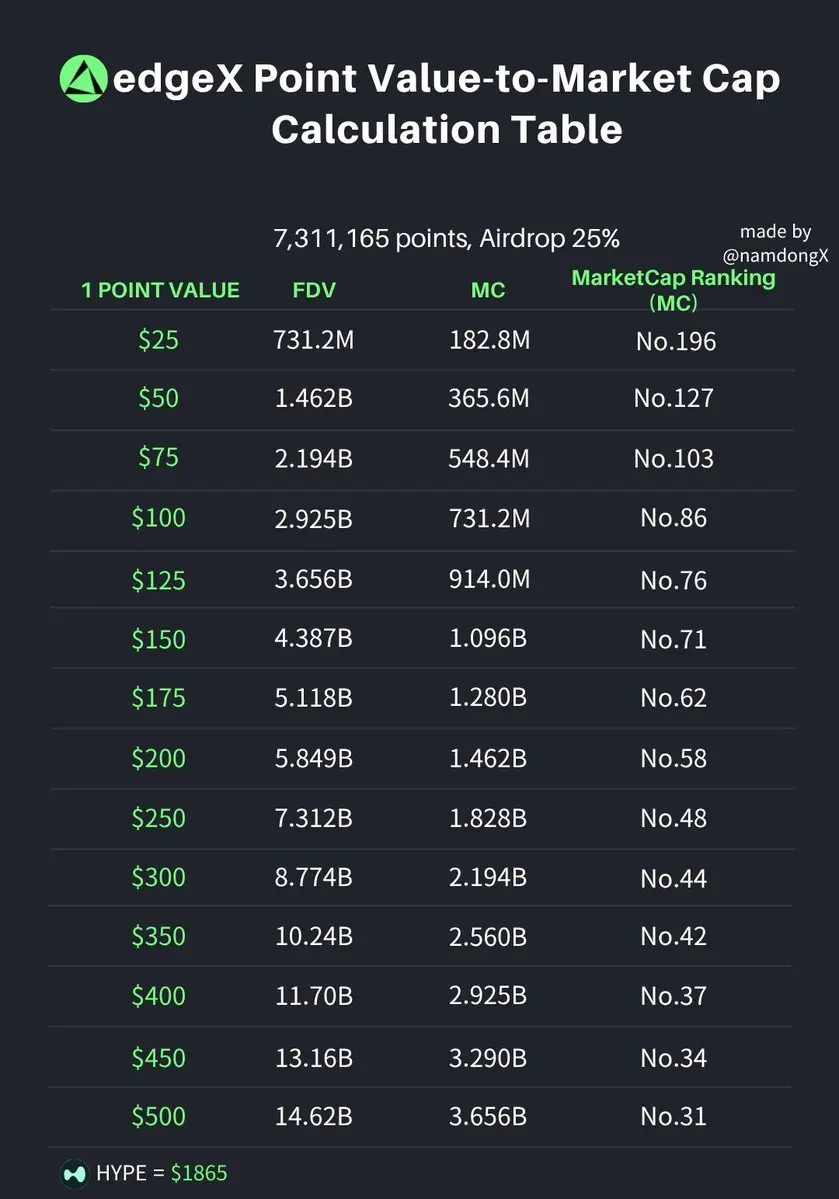Click the HYPE token icon
839x1199 pixels.
[75, 1173]
